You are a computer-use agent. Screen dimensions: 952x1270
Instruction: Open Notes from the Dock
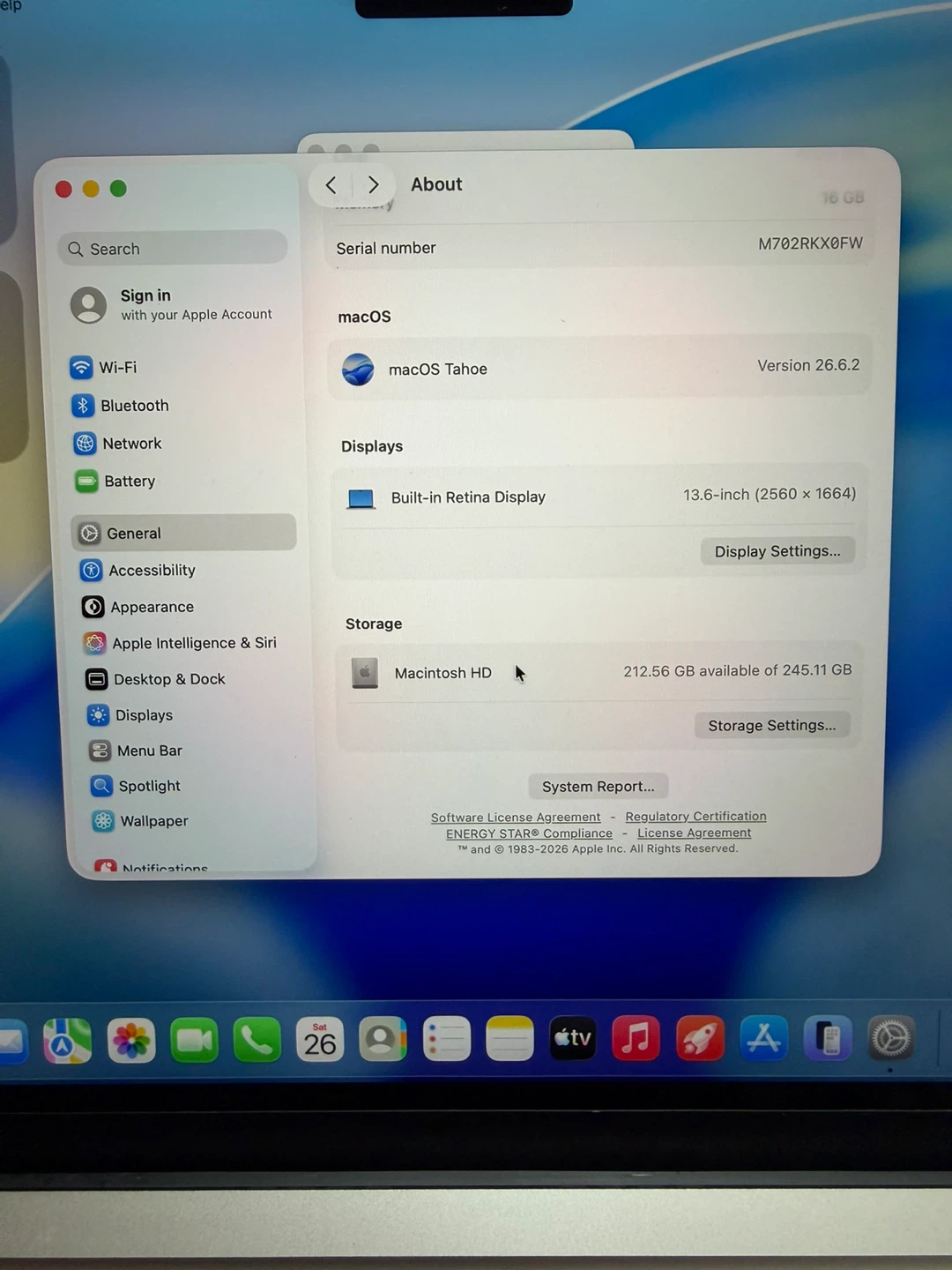[509, 1038]
